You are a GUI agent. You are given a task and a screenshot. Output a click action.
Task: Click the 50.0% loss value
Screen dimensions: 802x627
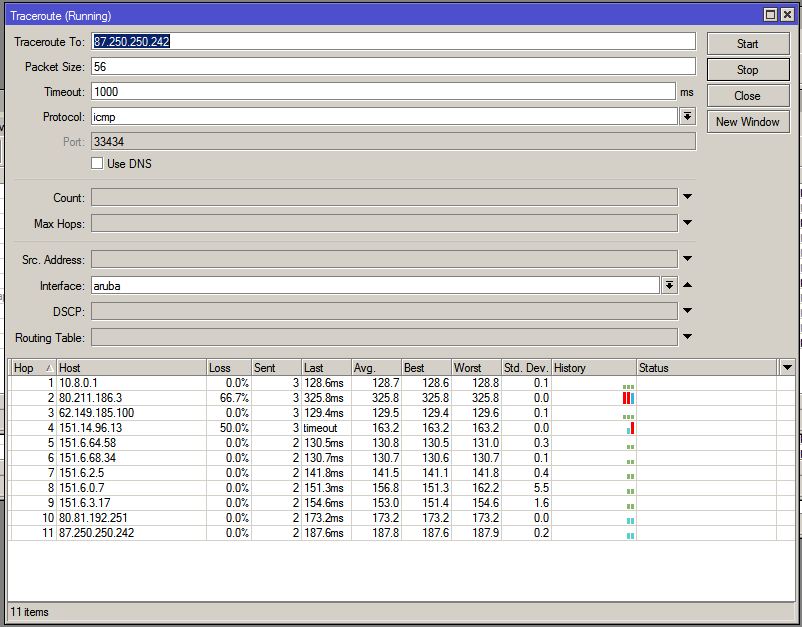pyautogui.click(x=234, y=428)
